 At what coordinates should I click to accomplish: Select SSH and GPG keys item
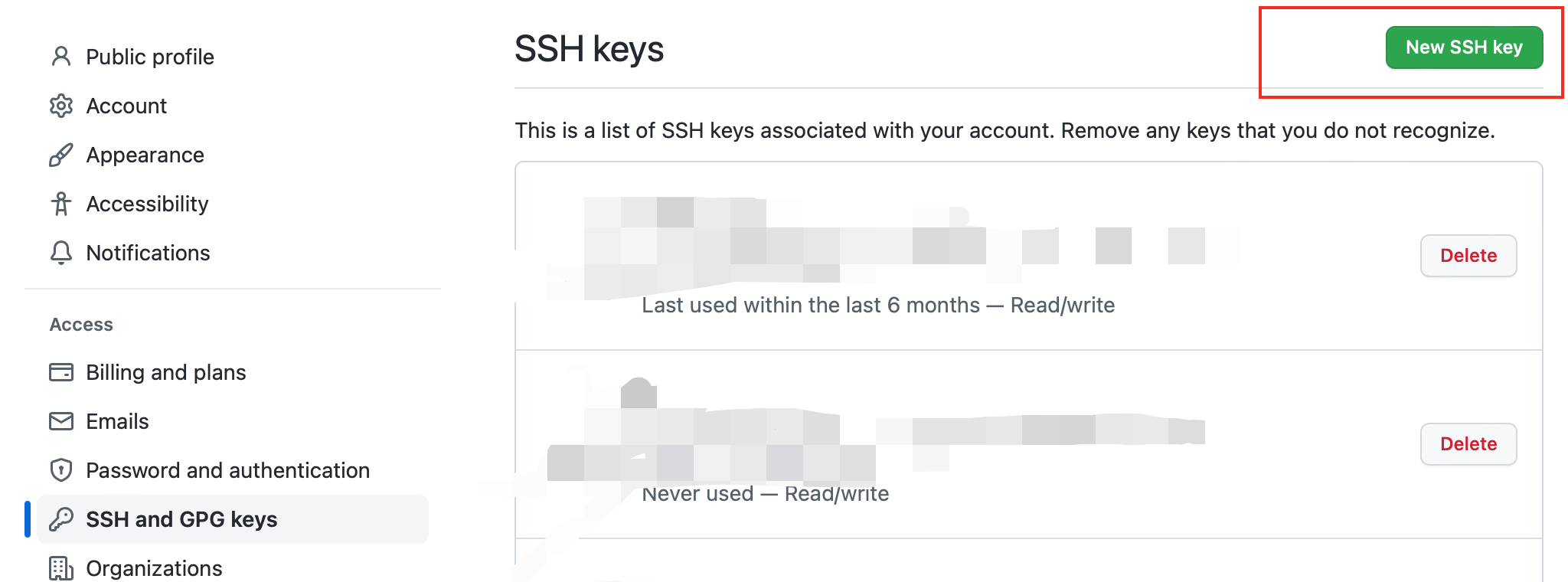point(233,519)
